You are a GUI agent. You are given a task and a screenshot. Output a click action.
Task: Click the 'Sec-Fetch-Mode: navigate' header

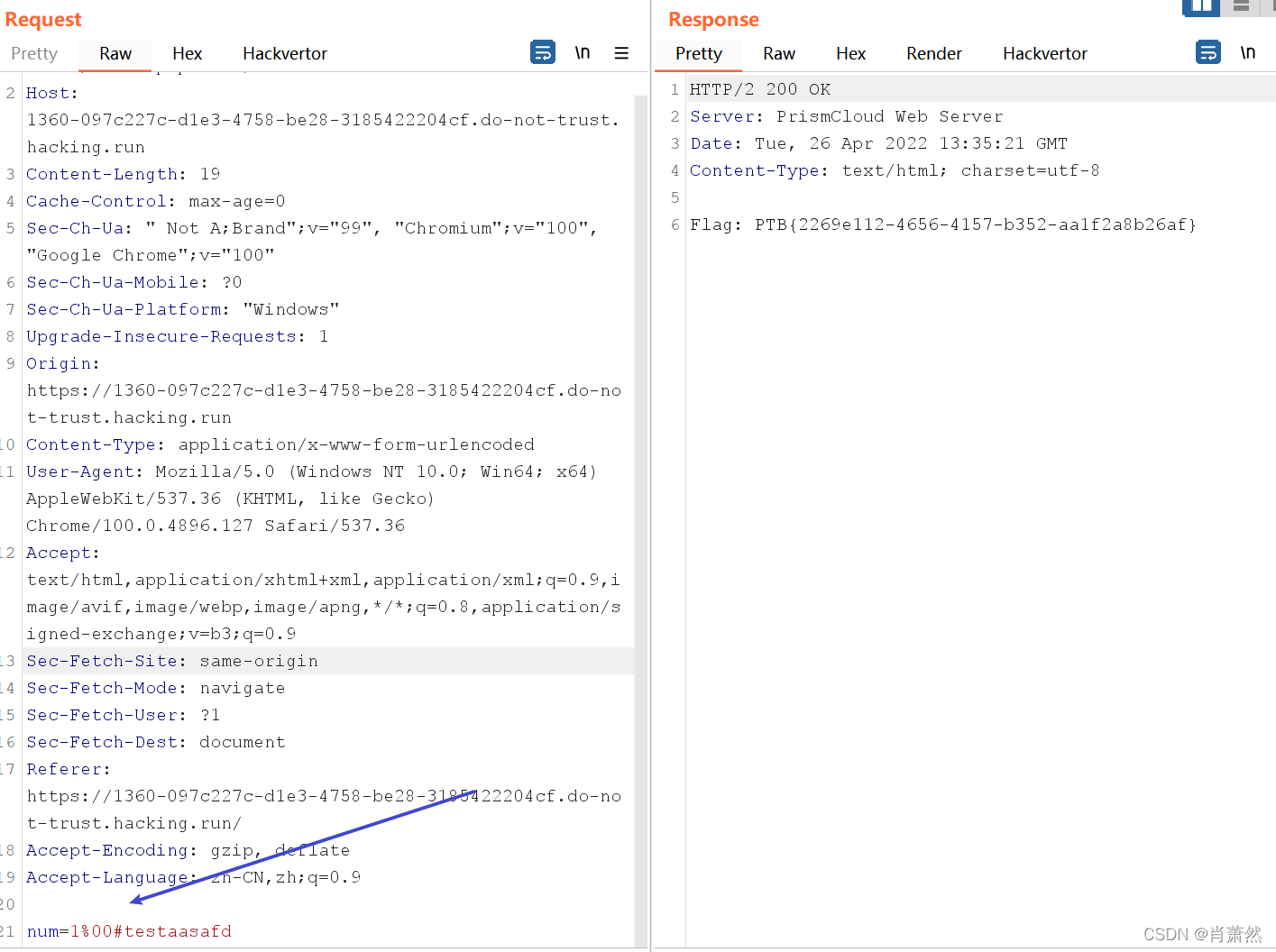click(155, 688)
